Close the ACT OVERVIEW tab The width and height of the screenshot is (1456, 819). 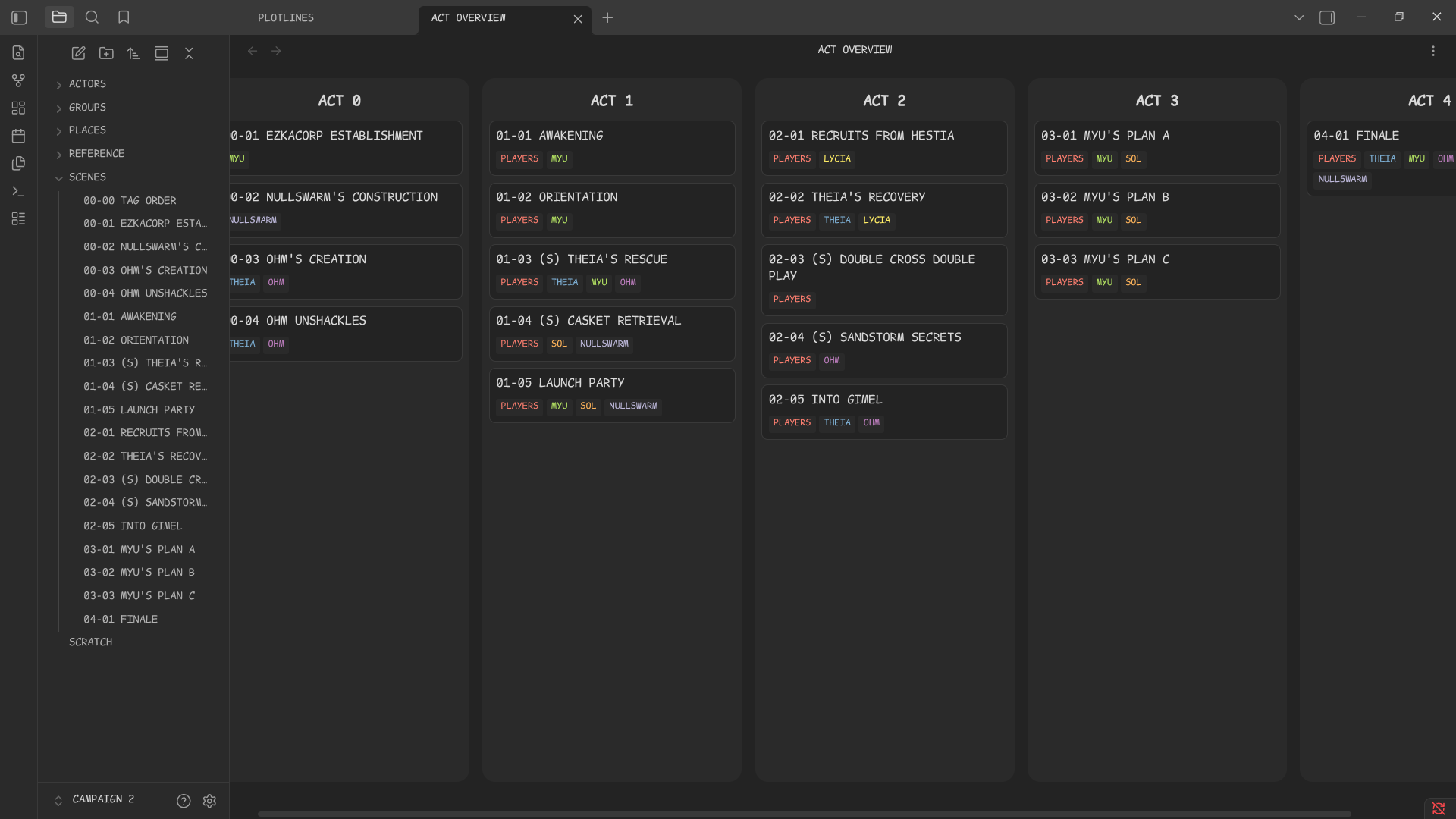point(578,19)
